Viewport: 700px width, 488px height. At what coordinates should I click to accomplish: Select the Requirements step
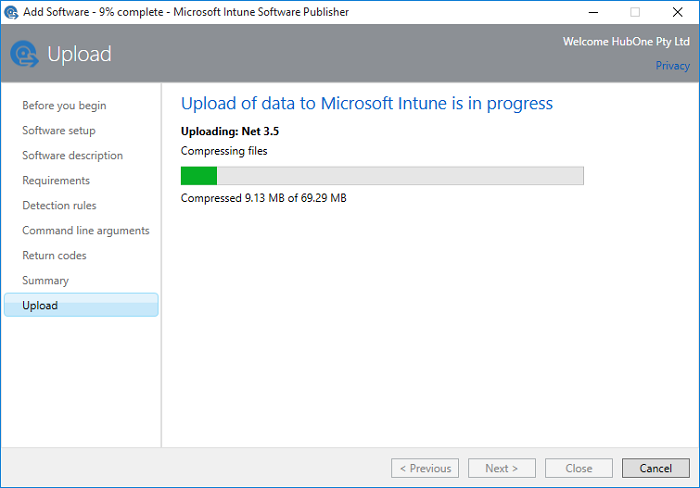56,180
